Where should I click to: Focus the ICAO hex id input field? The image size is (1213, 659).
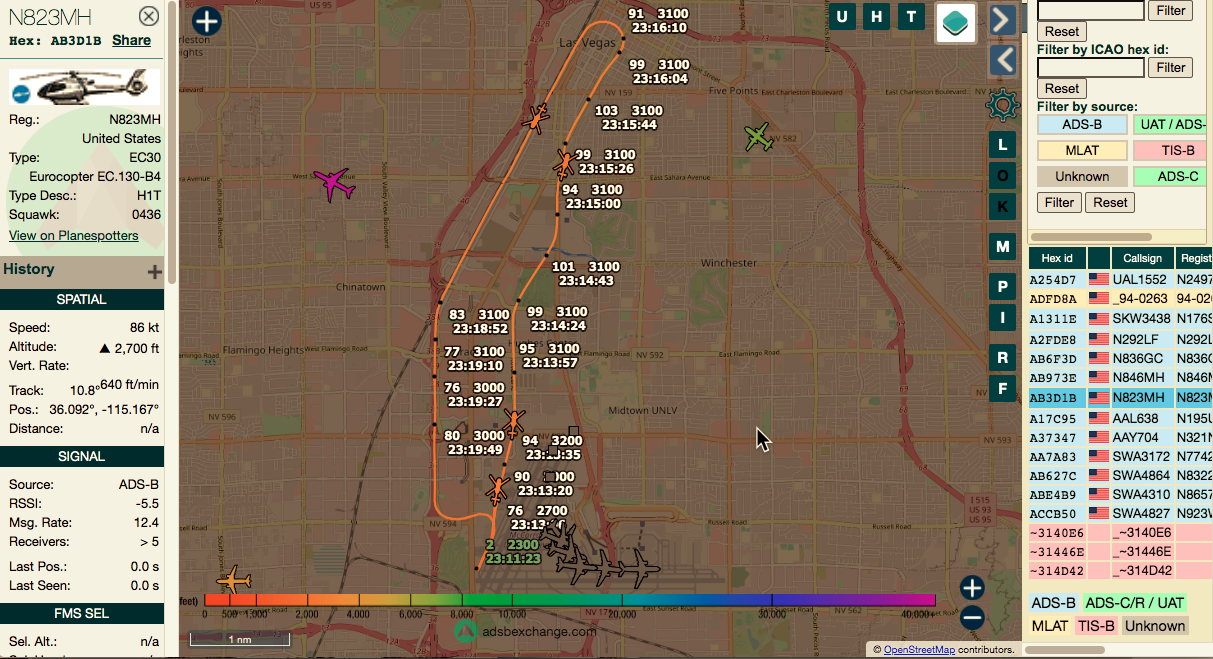(1091, 67)
